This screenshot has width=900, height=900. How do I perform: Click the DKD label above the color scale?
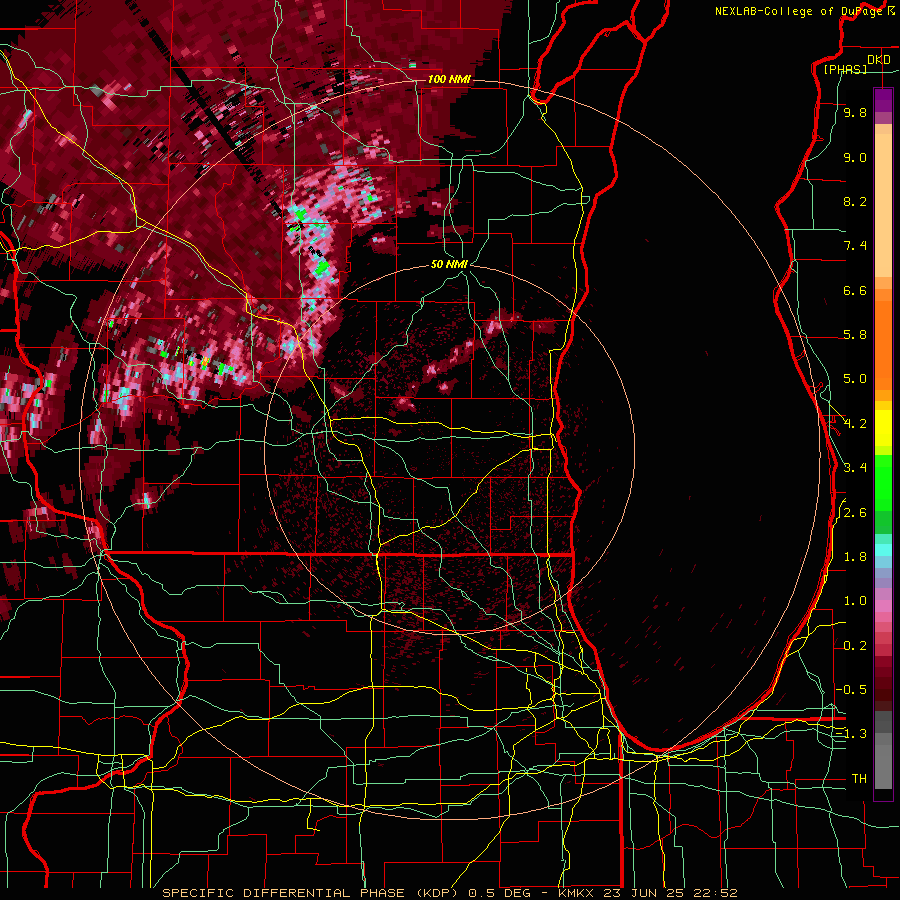point(878,59)
